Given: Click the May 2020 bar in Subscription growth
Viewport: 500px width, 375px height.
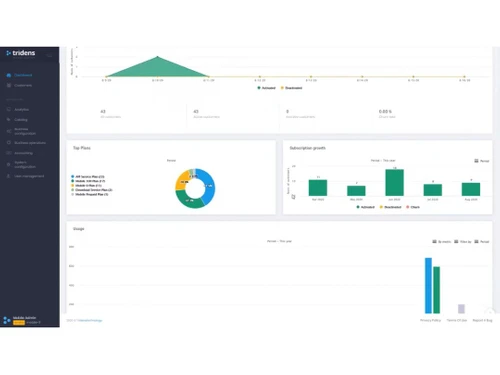Looking at the screenshot, I should (356, 191).
